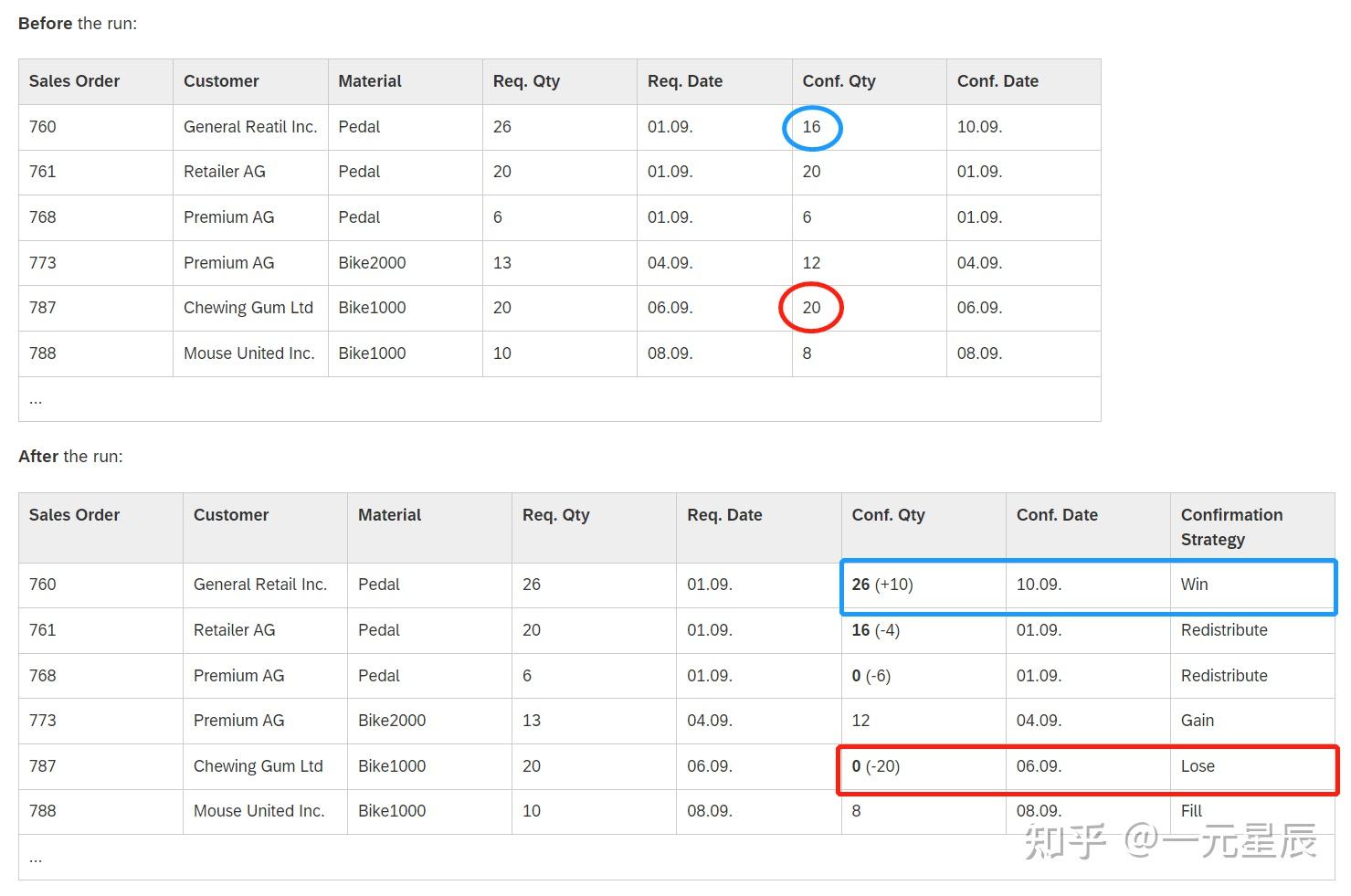Image resolution: width=1351 pixels, height=896 pixels.
Task: Click the General Retail Inc. customer cell
Action: pyautogui.click(x=259, y=585)
